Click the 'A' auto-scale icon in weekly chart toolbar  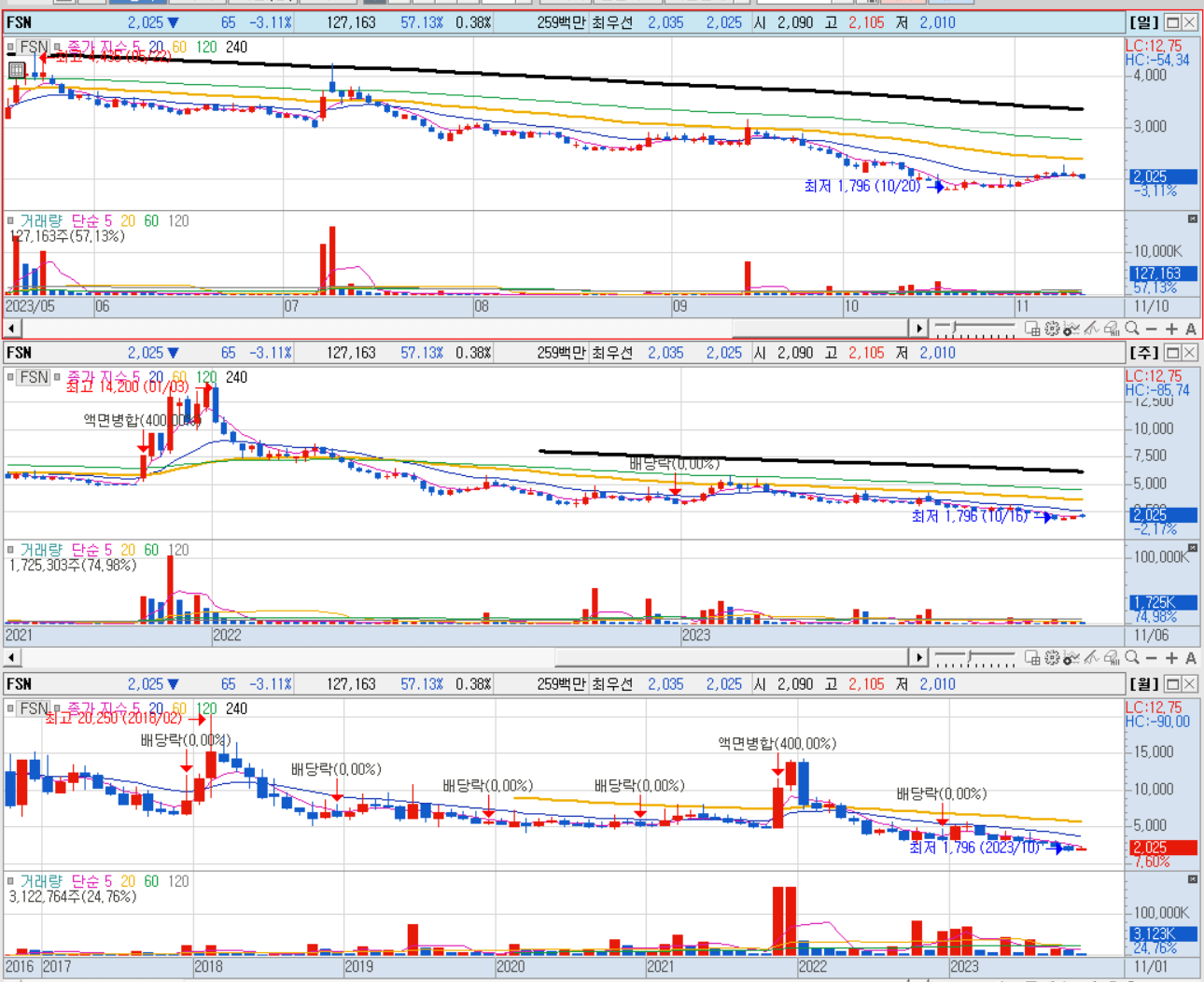tap(1191, 658)
